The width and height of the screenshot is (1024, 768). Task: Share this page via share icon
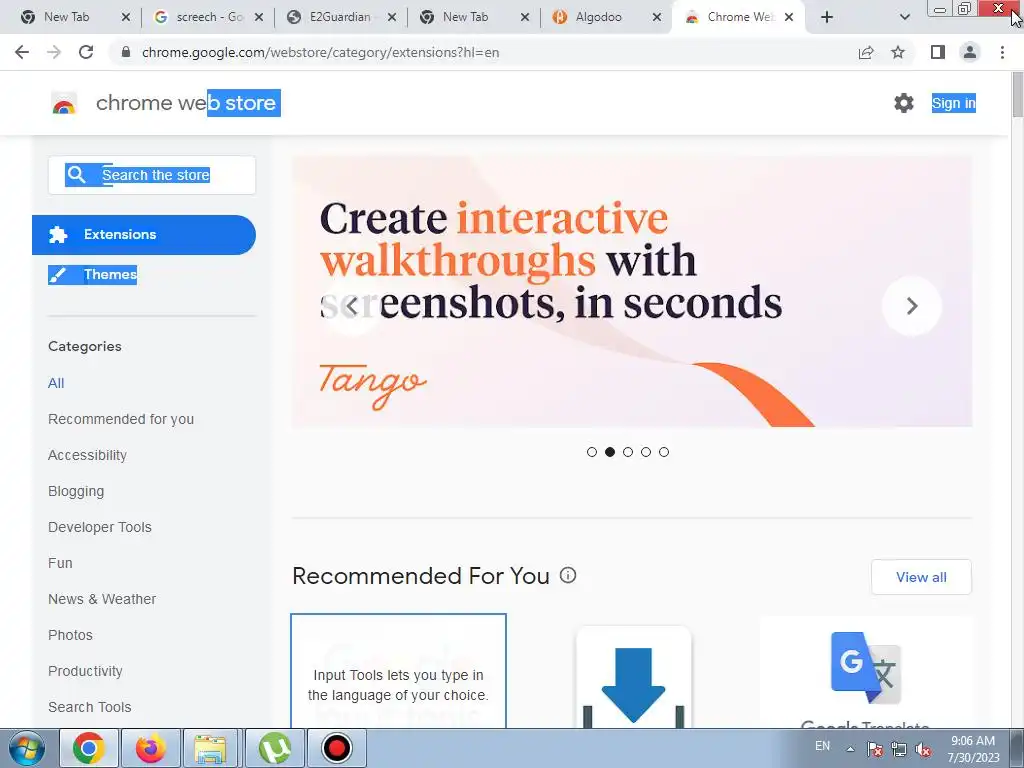click(866, 52)
